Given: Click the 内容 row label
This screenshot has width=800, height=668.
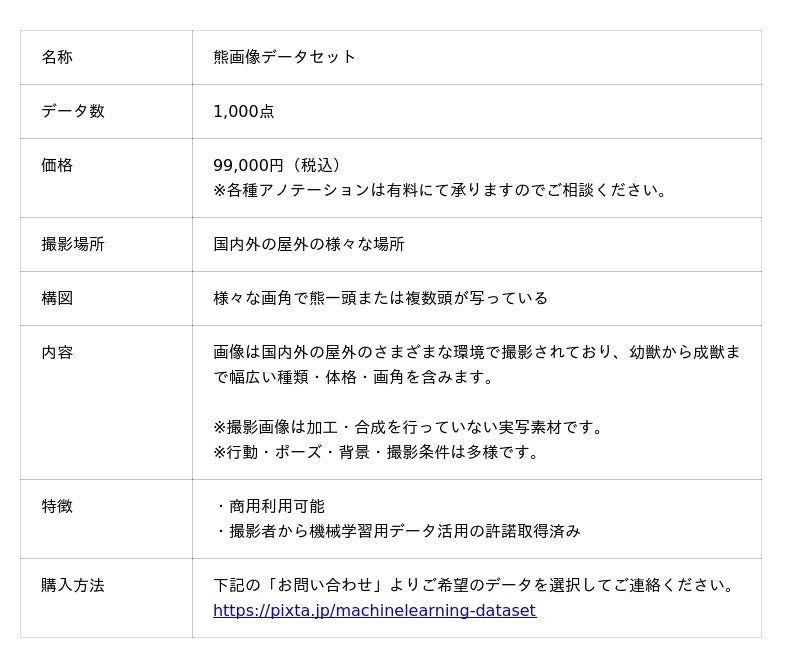Looking at the screenshot, I should tap(57, 352).
